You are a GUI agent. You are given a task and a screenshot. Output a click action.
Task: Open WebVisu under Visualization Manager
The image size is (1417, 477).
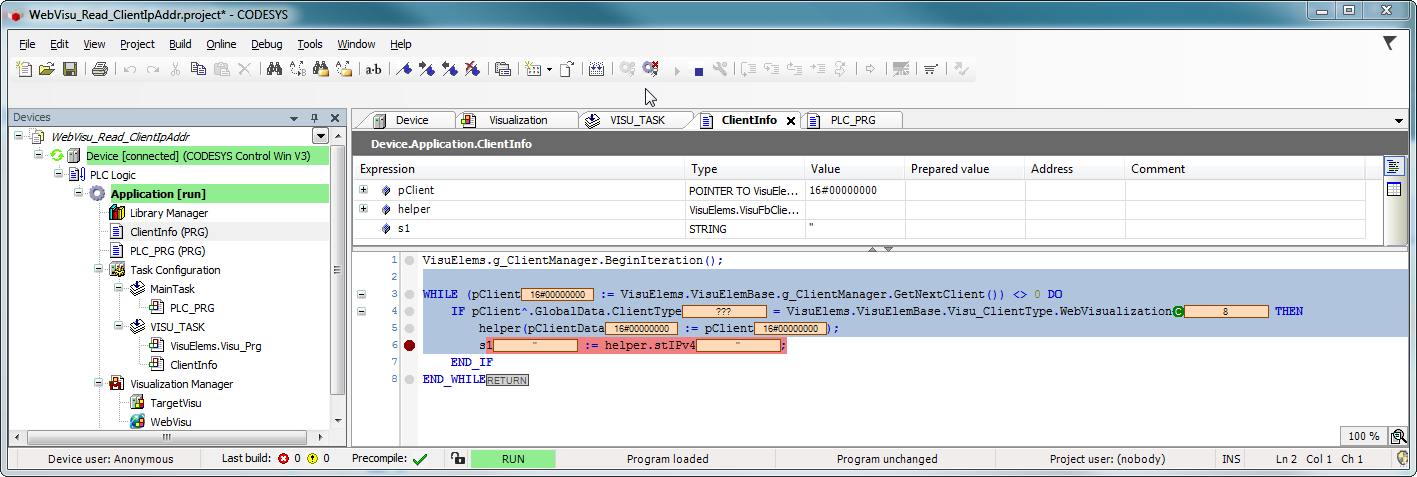170,422
